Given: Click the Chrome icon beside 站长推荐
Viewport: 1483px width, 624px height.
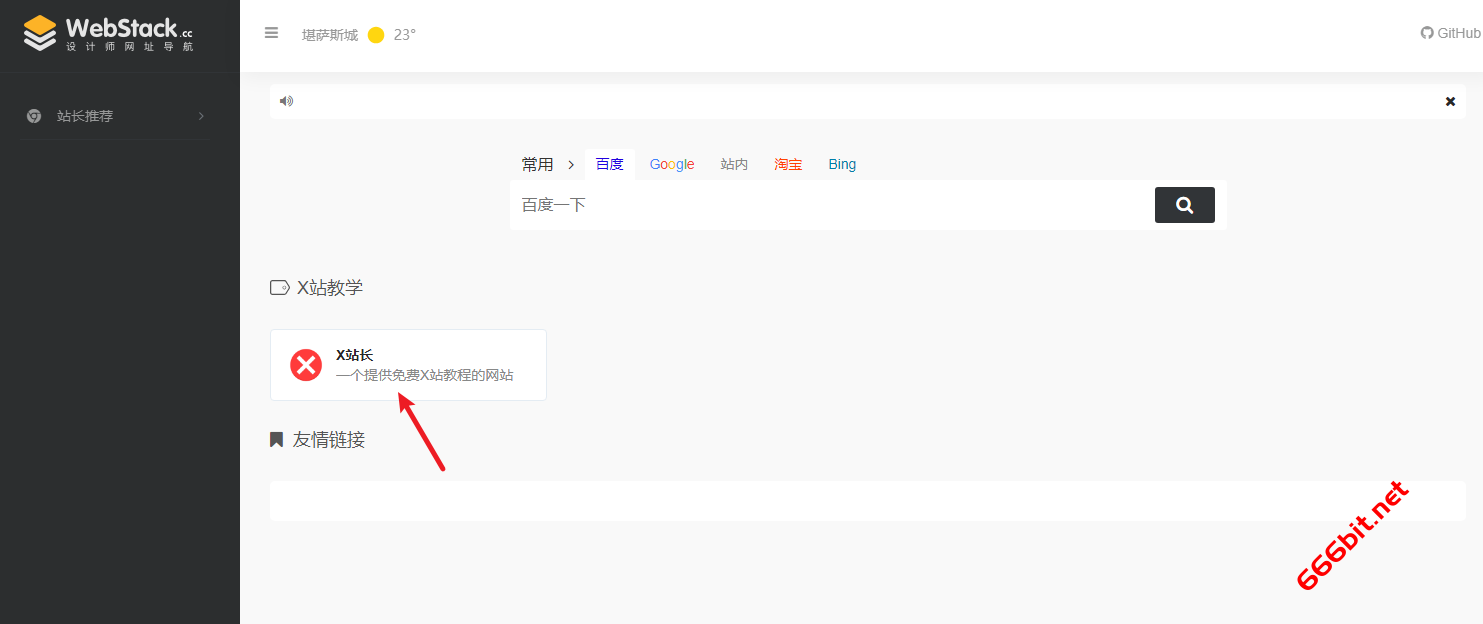Looking at the screenshot, I should coord(34,116).
